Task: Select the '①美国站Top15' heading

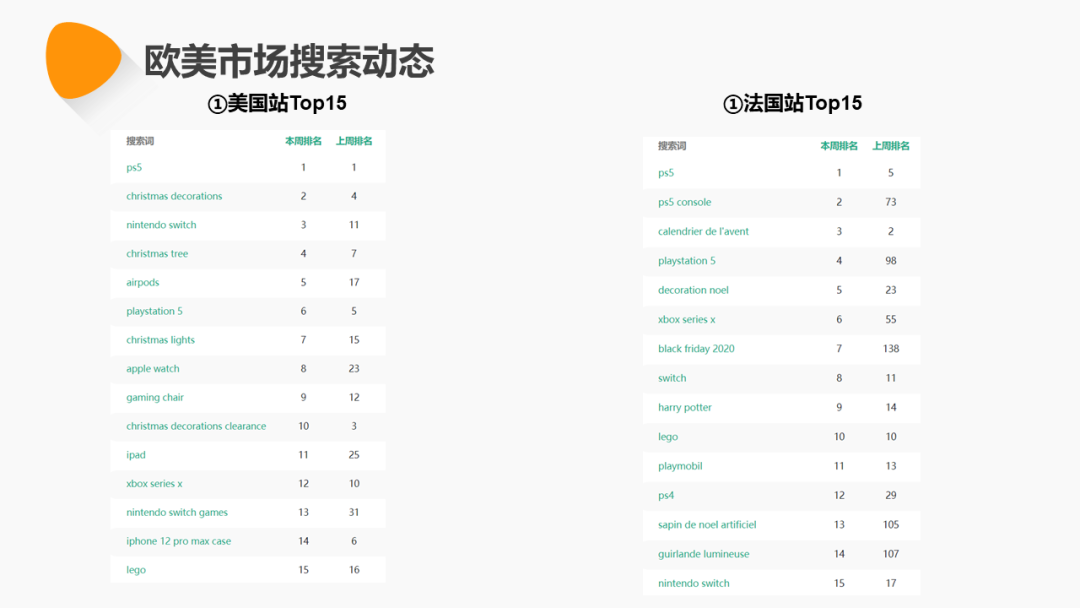Action: pos(277,103)
